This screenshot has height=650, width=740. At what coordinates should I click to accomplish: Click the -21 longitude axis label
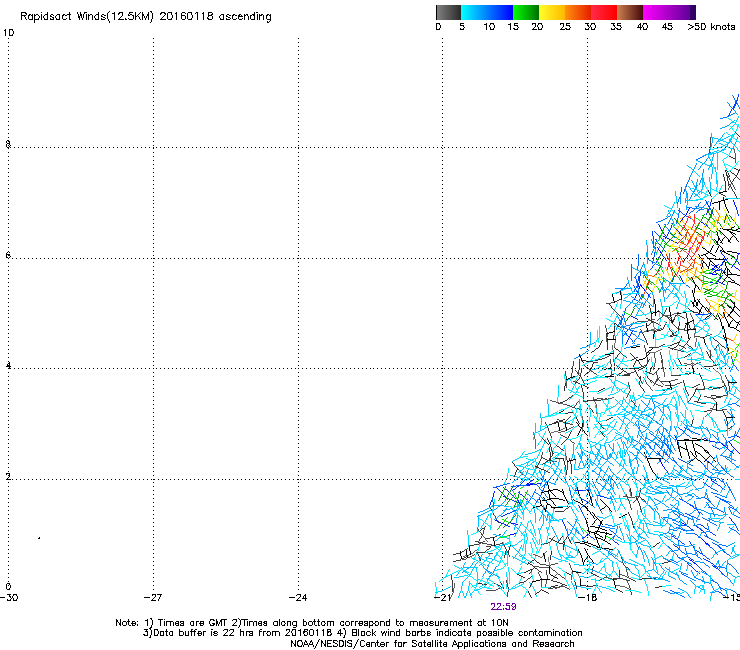443,598
